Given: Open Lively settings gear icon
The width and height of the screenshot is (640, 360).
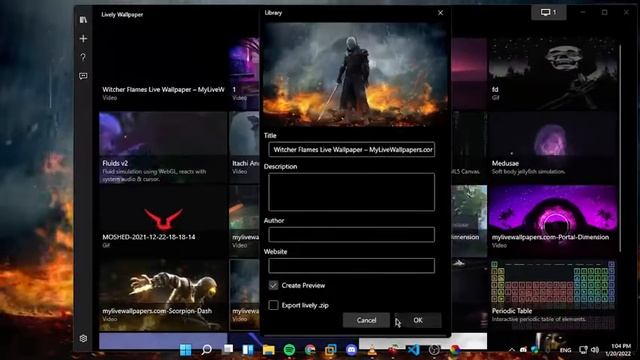Looking at the screenshot, I should point(83,338).
